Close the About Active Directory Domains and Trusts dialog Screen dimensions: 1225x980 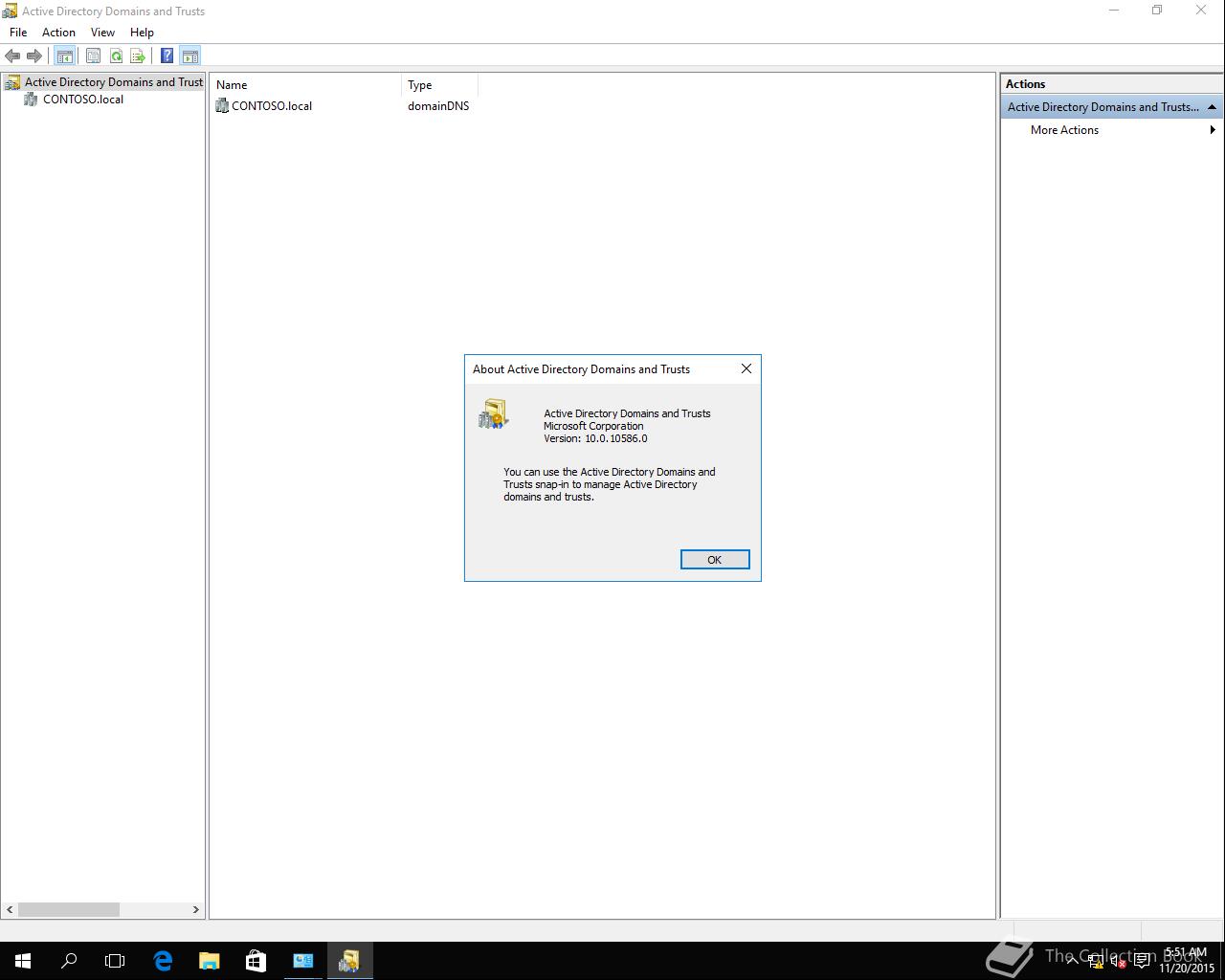(746, 368)
